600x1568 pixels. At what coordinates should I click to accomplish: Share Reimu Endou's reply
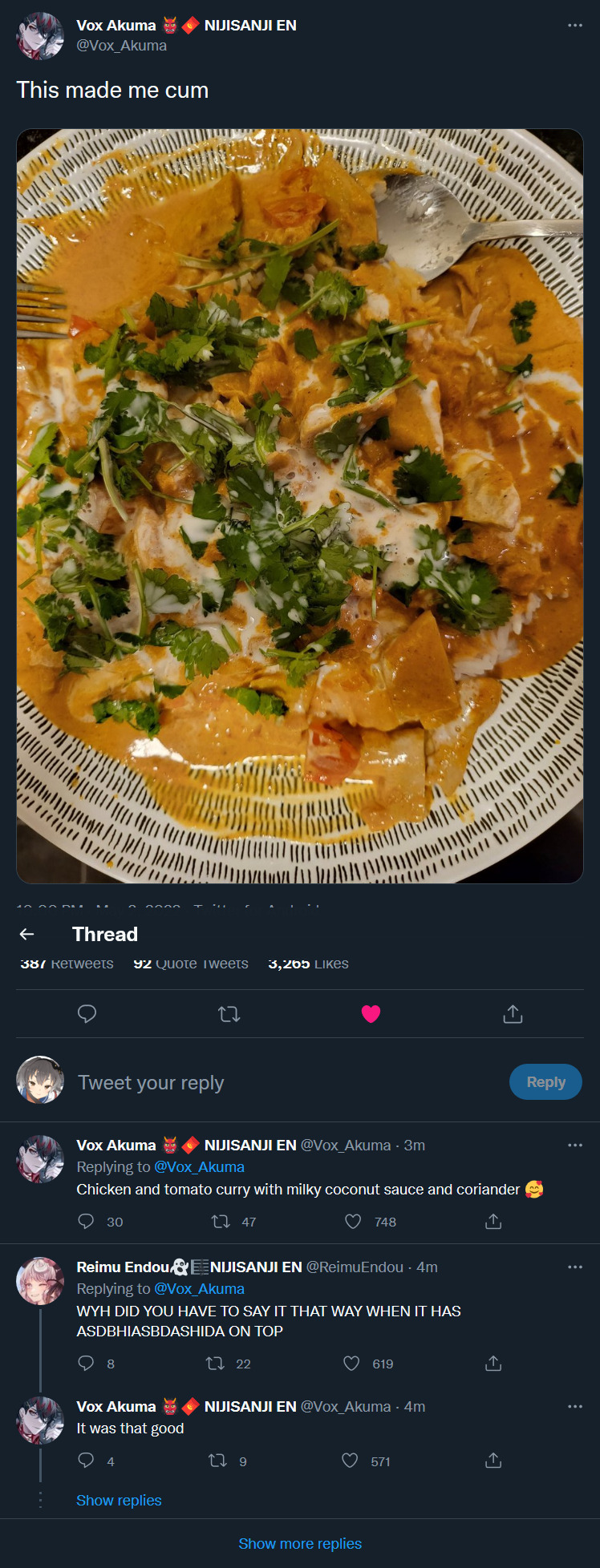tap(493, 1364)
